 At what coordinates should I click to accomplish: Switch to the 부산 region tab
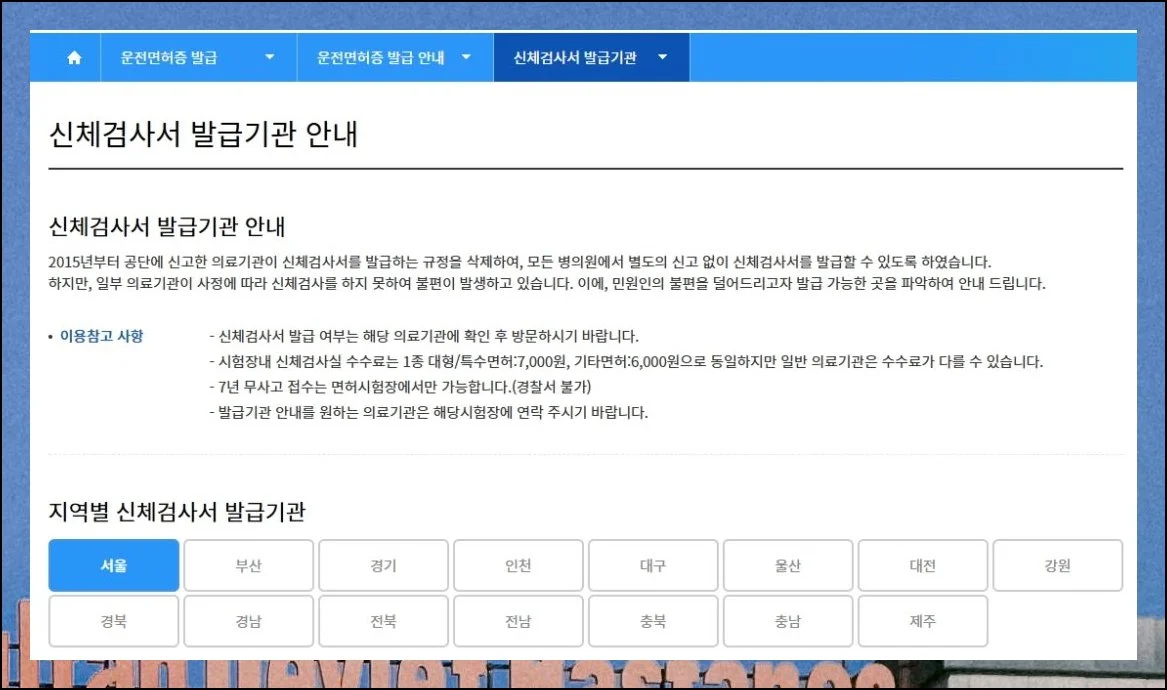[x=249, y=566]
